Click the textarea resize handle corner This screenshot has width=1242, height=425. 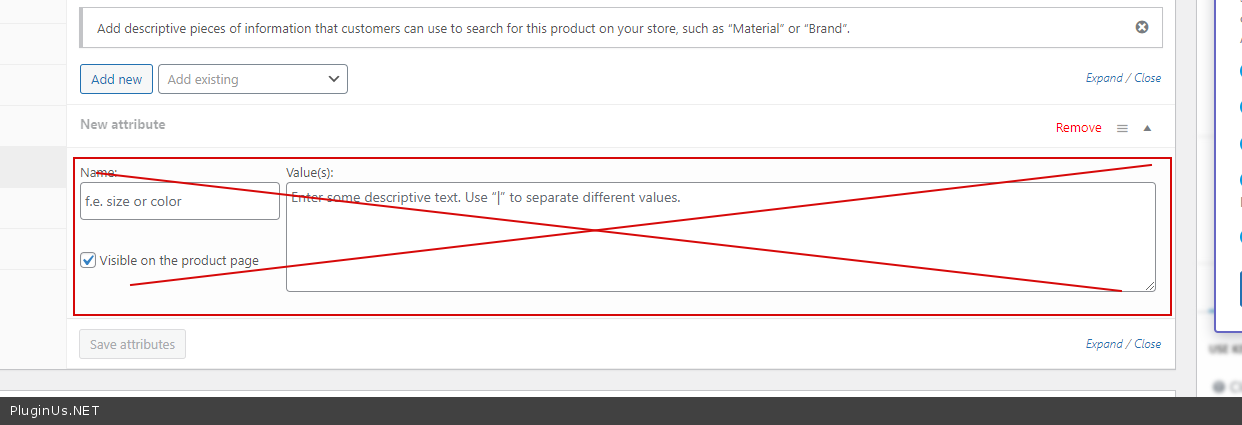1150,286
